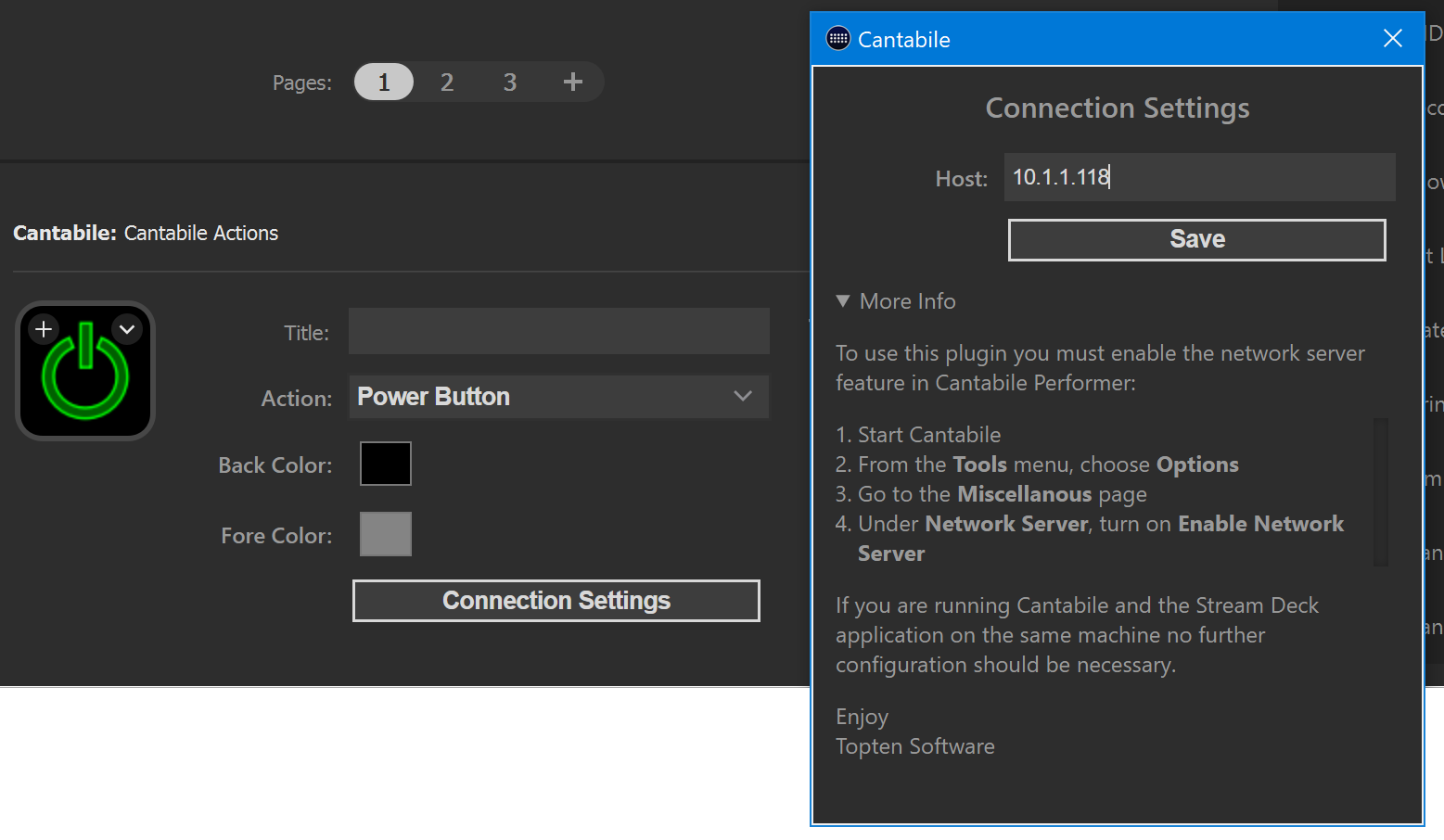The image size is (1444, 840).
Task: Open the Action dropdown showing Power Button
Action: [x=559, y=397]
